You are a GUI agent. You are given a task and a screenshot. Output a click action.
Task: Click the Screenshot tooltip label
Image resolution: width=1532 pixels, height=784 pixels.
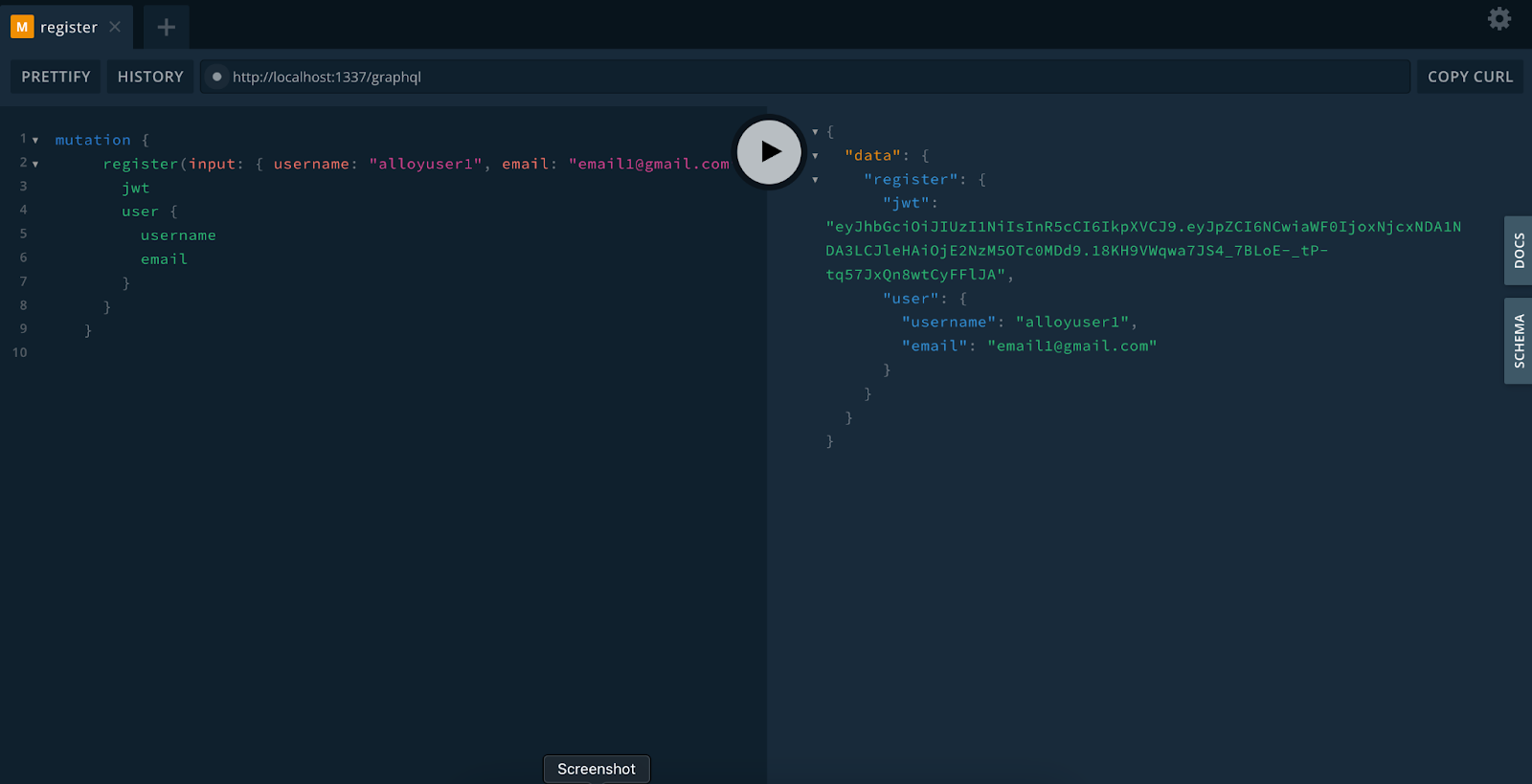point(597,769)
